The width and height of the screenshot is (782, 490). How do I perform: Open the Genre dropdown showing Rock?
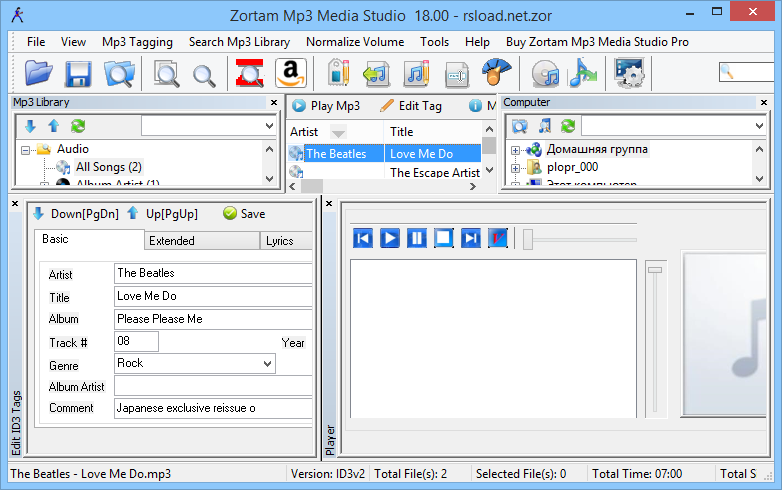[x=267, y=364]
